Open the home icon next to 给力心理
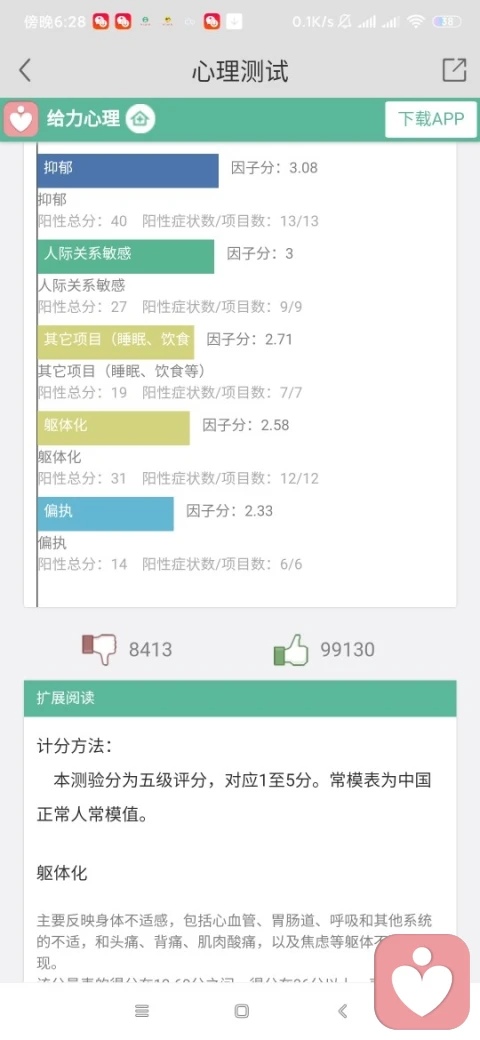 click(x=141, y=119)
